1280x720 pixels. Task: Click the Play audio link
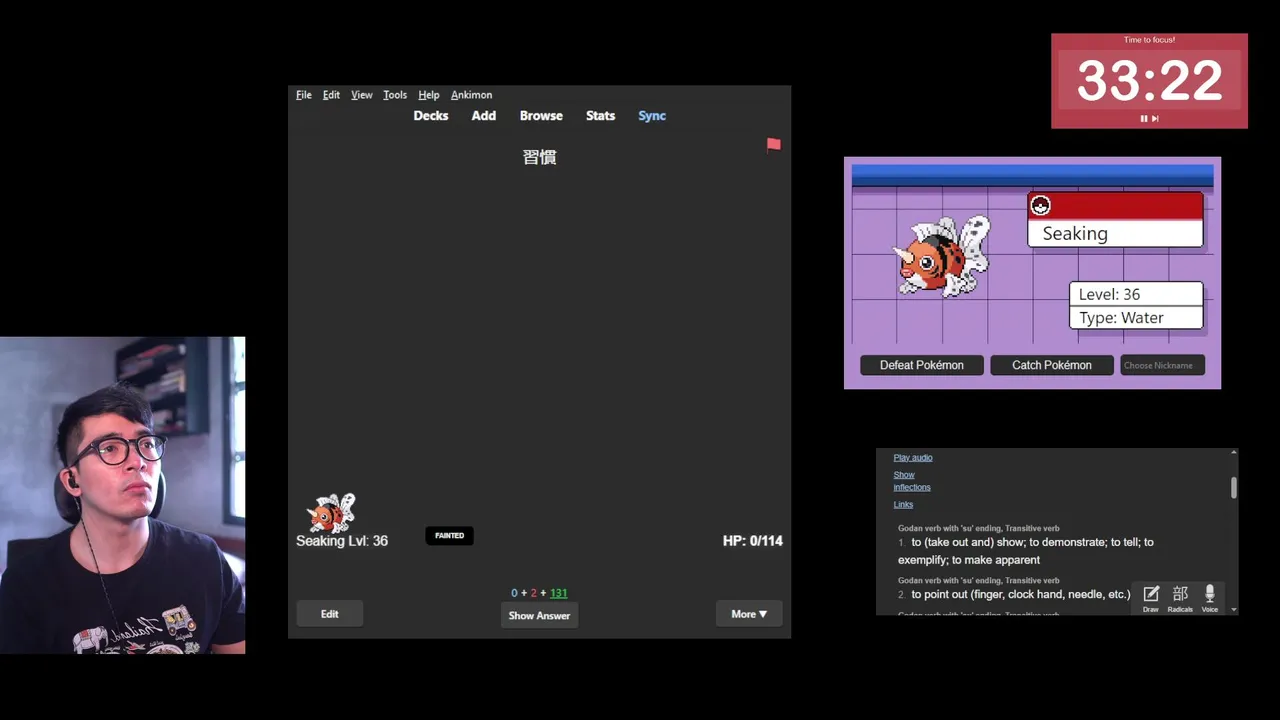tap(913, 458)
